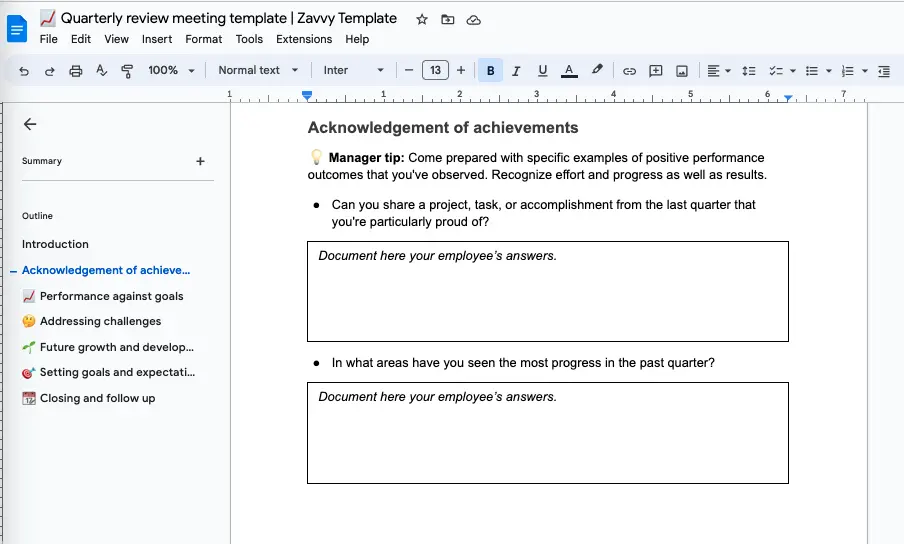Open numbered list style dropdown arrow
Screen dimensions: 904x544
point(865,71)
